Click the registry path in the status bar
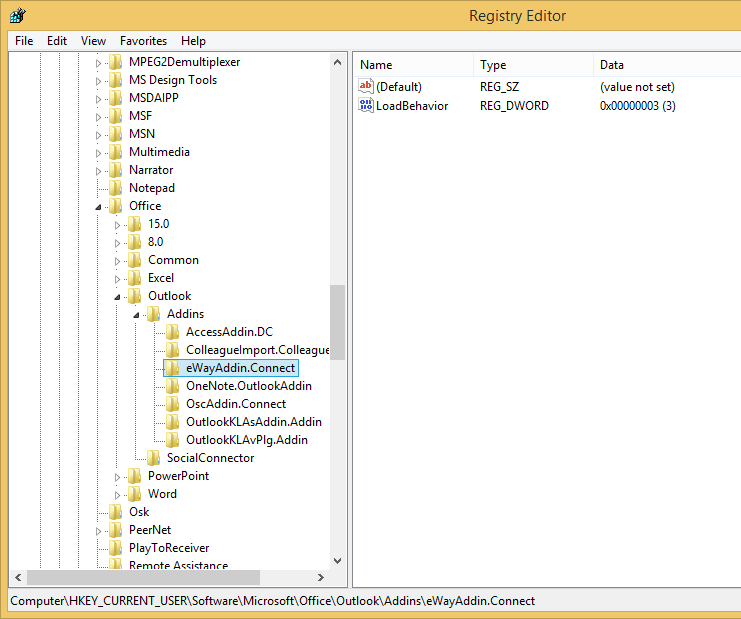Image resolution: width=741 pixels, height=619 pixels. (x=273, y=601)
